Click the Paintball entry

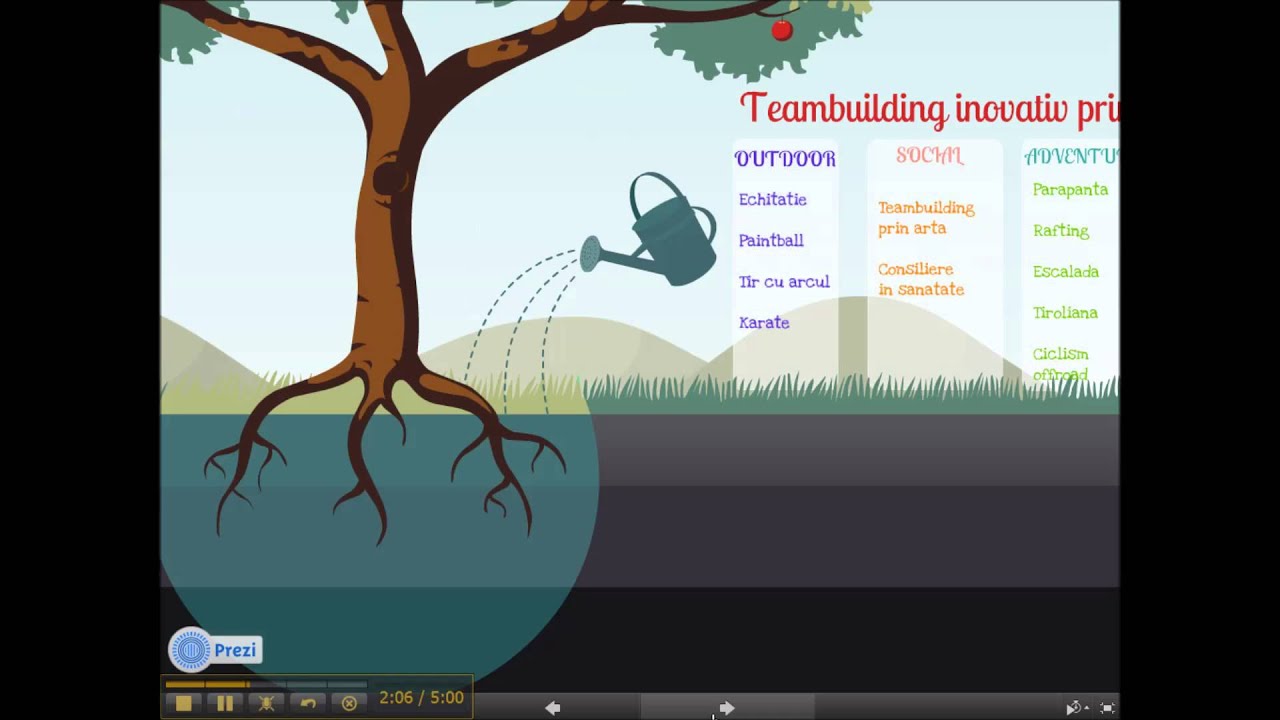(771, 241)
